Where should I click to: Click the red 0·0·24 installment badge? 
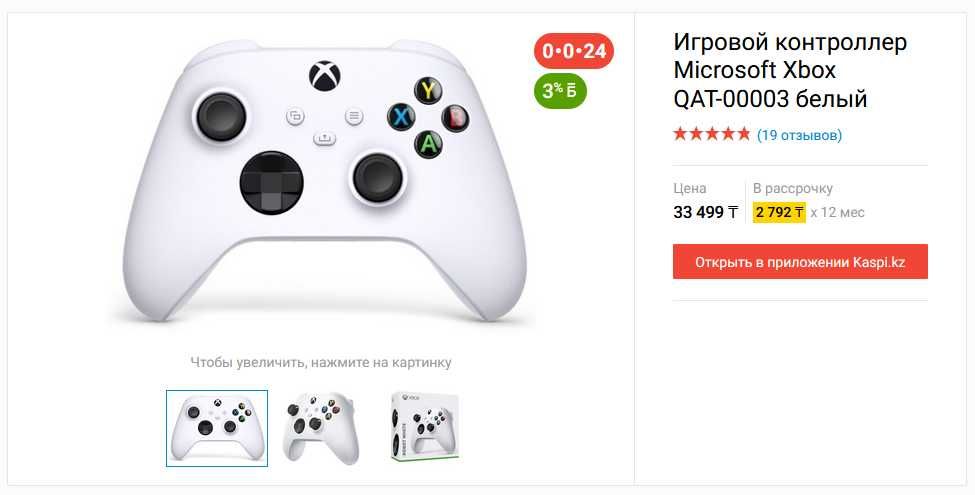[574, 51]
